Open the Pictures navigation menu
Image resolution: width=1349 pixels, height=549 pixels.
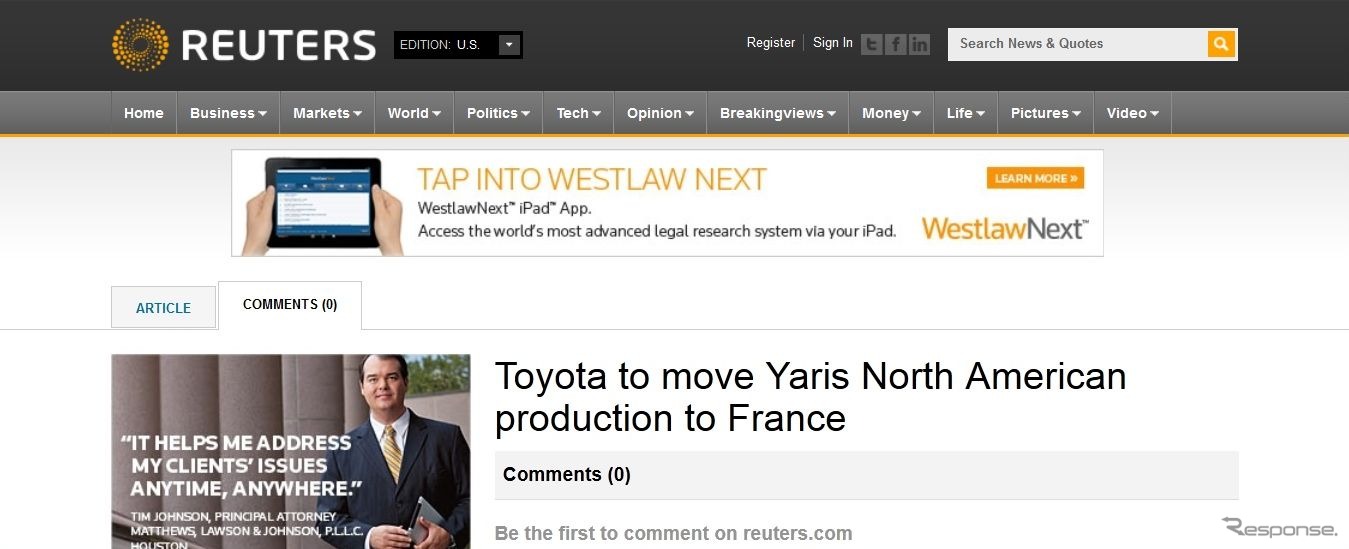pos(1045,113)
